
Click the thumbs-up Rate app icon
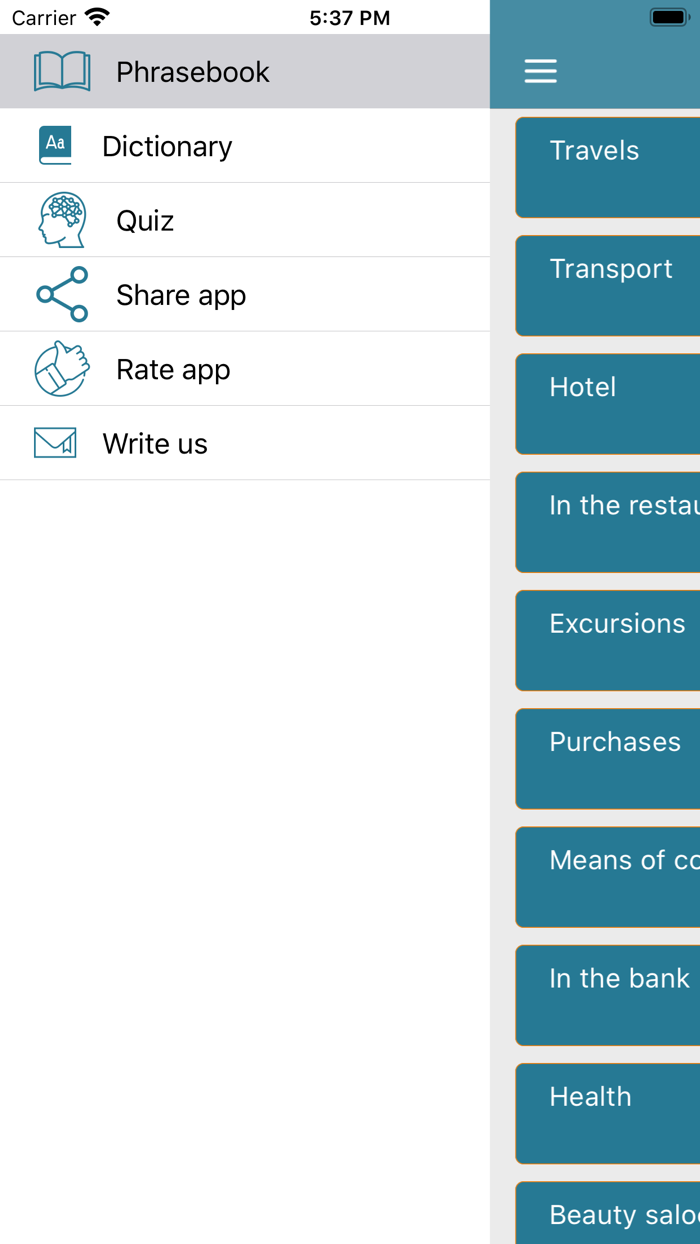click(x=62, y=369)
